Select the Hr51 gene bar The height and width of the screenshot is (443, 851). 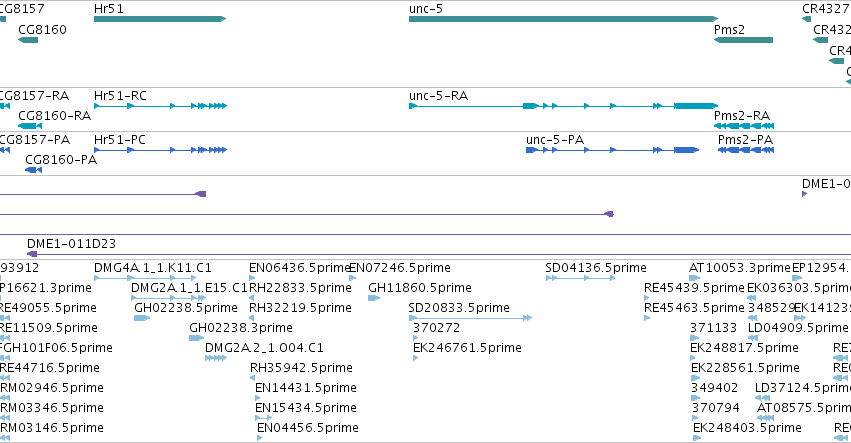click(x=160, y=19)
